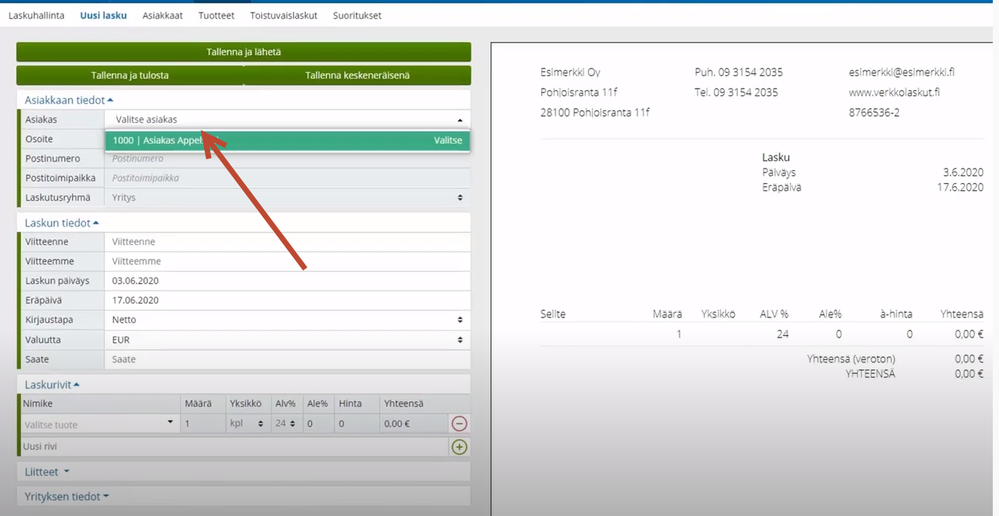This screenshot has width=999, height=516.
Task: Collapse Laskun tiedot section
Action: point(62,223)
